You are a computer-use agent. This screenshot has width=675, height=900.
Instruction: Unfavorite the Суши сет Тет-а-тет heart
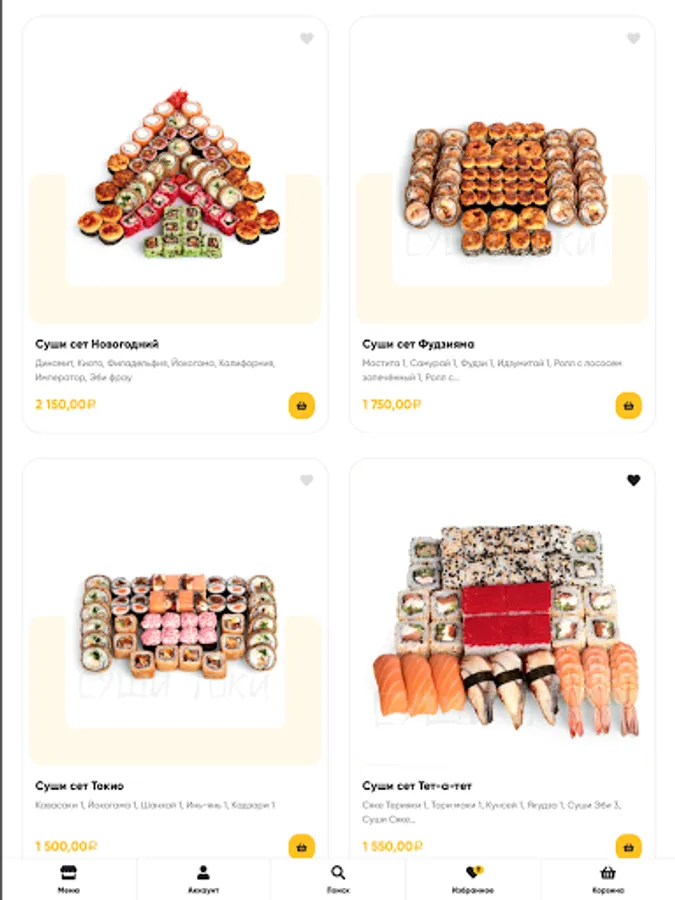633,480
